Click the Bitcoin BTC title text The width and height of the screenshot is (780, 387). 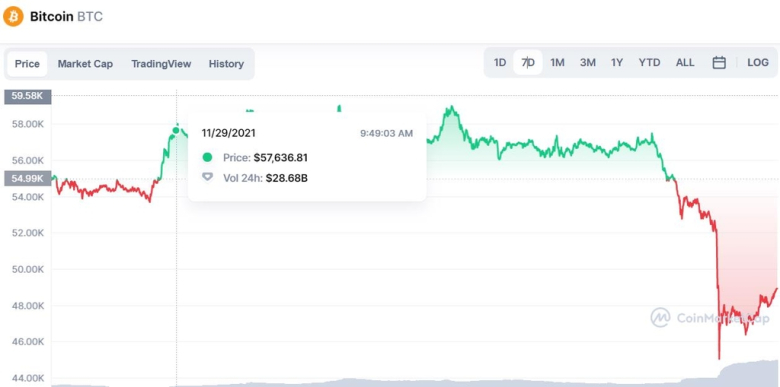coord(66,16)
